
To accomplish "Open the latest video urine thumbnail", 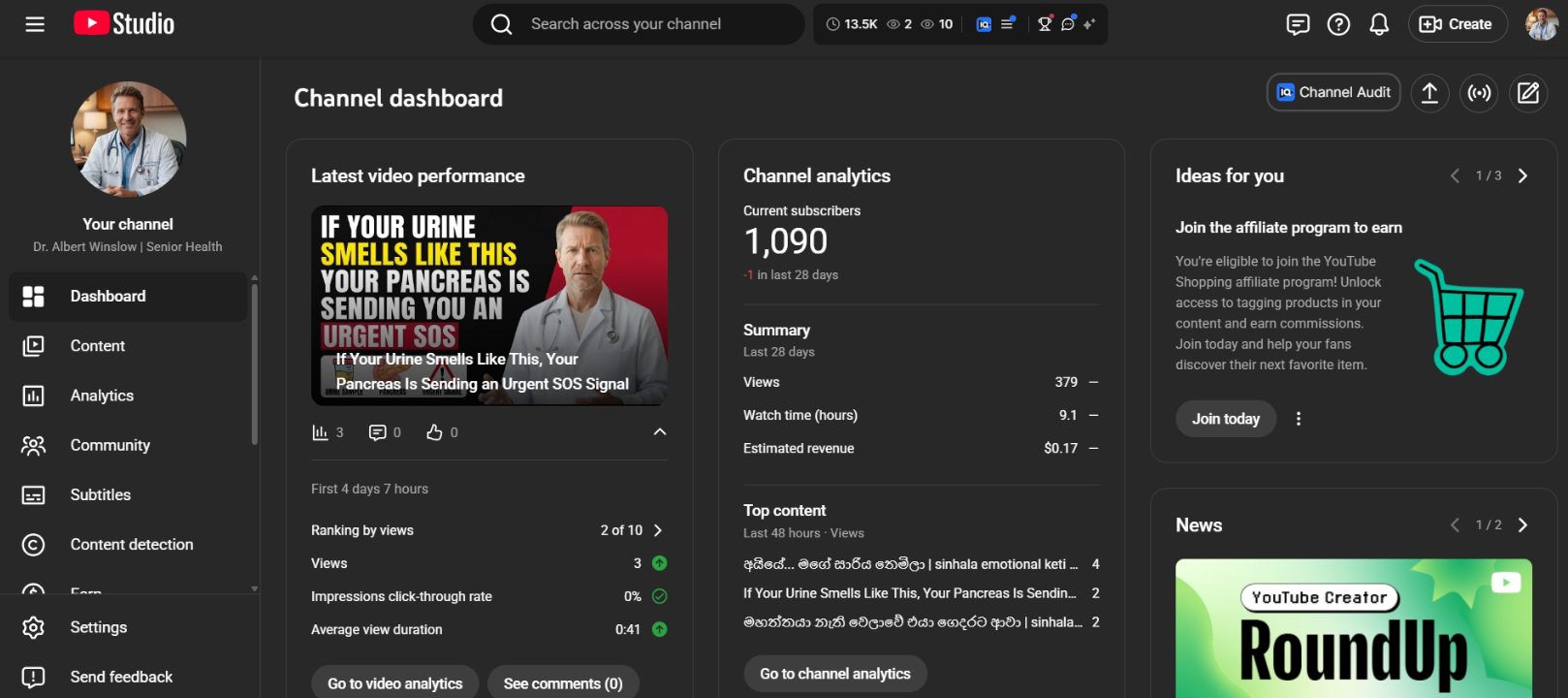I will (x=489, y=305).
